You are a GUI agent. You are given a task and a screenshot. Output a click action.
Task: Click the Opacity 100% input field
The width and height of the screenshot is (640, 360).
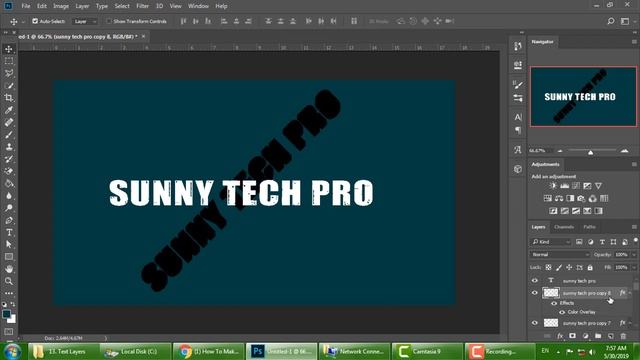point(621,255)
